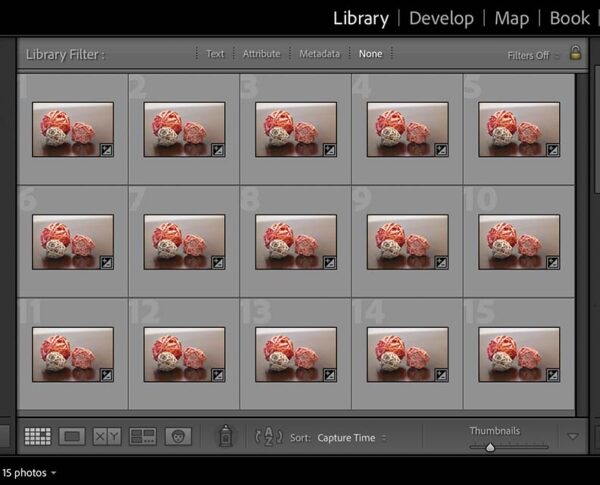Switch to Loupe view

pyautogui.click(x=72, y=436)
